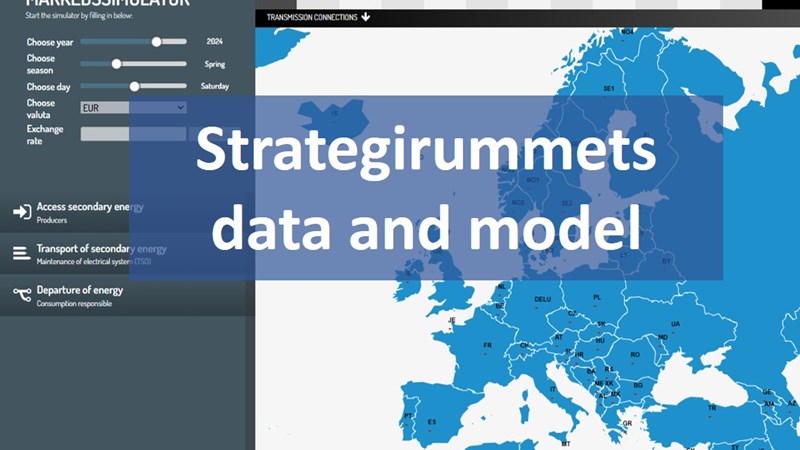The width and height of the screenshot is (800, 450).
Task: Click the Saturday day value
Action: click(x=215, y=86)
